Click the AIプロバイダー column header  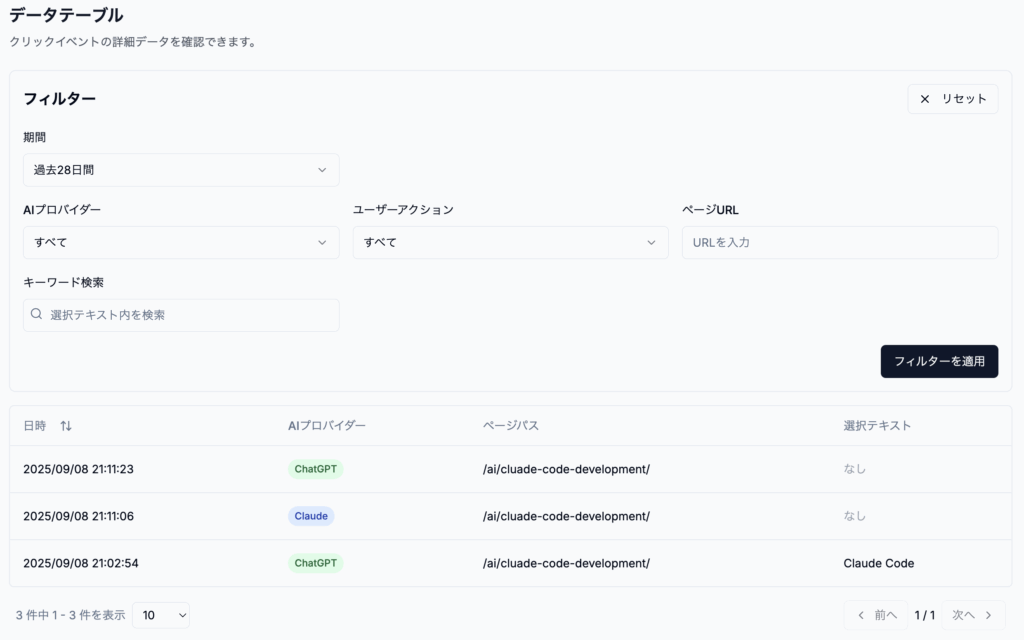coord(327,426)
